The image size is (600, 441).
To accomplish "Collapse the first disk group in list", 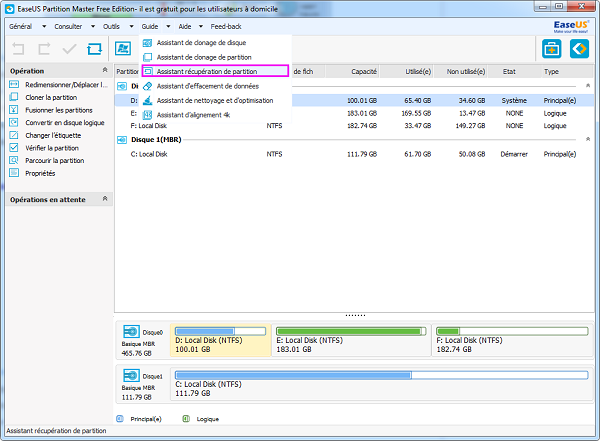I will point(588,86).
